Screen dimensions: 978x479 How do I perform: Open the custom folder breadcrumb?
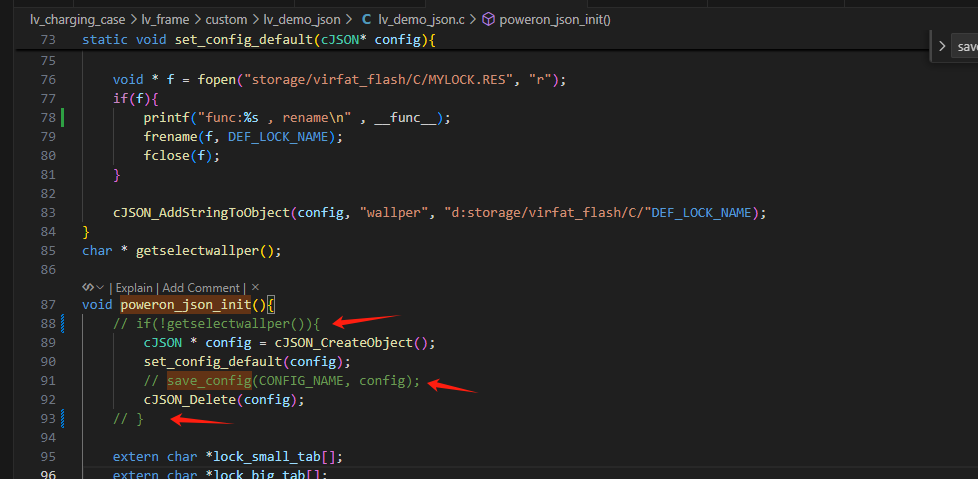[226, 19]
